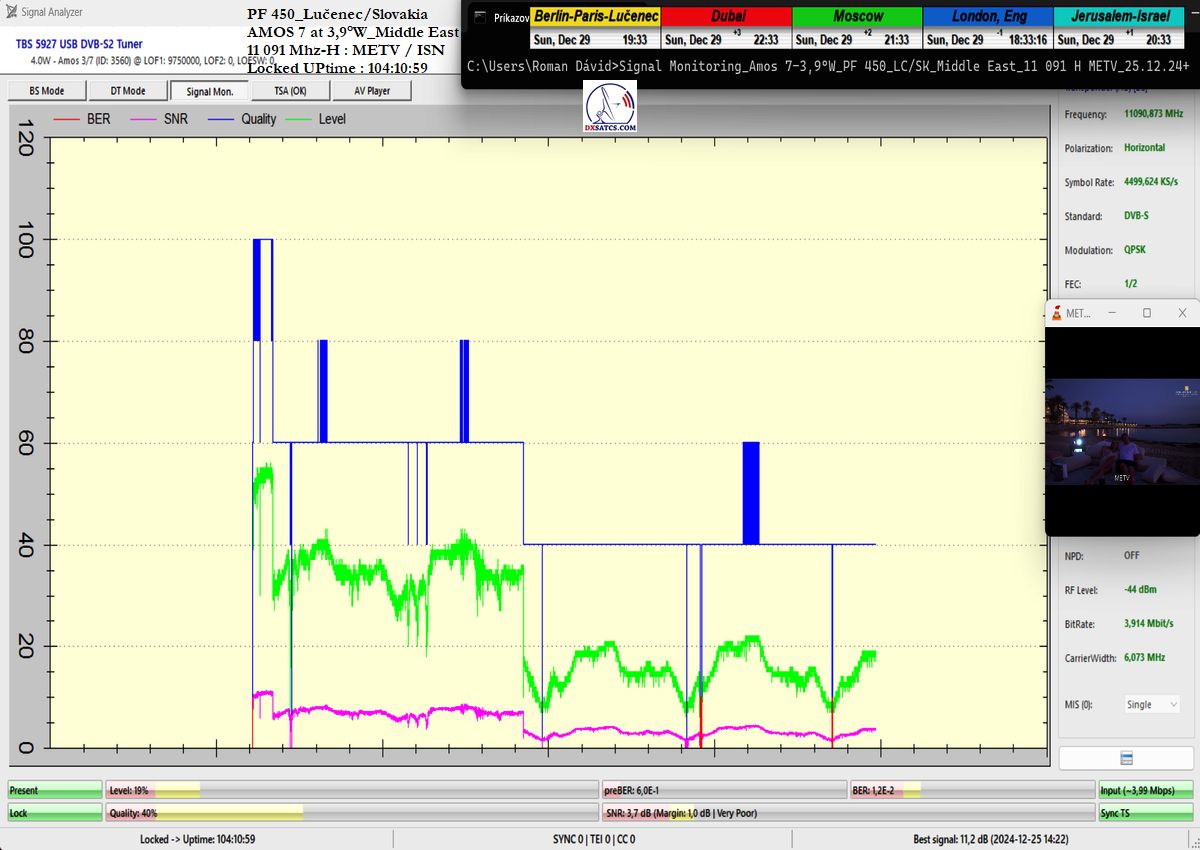Image resolution: width=1200 pixels, height=850 pixels.
Task: Click the VLC cone icon
Action: [x=1056, y=313]
